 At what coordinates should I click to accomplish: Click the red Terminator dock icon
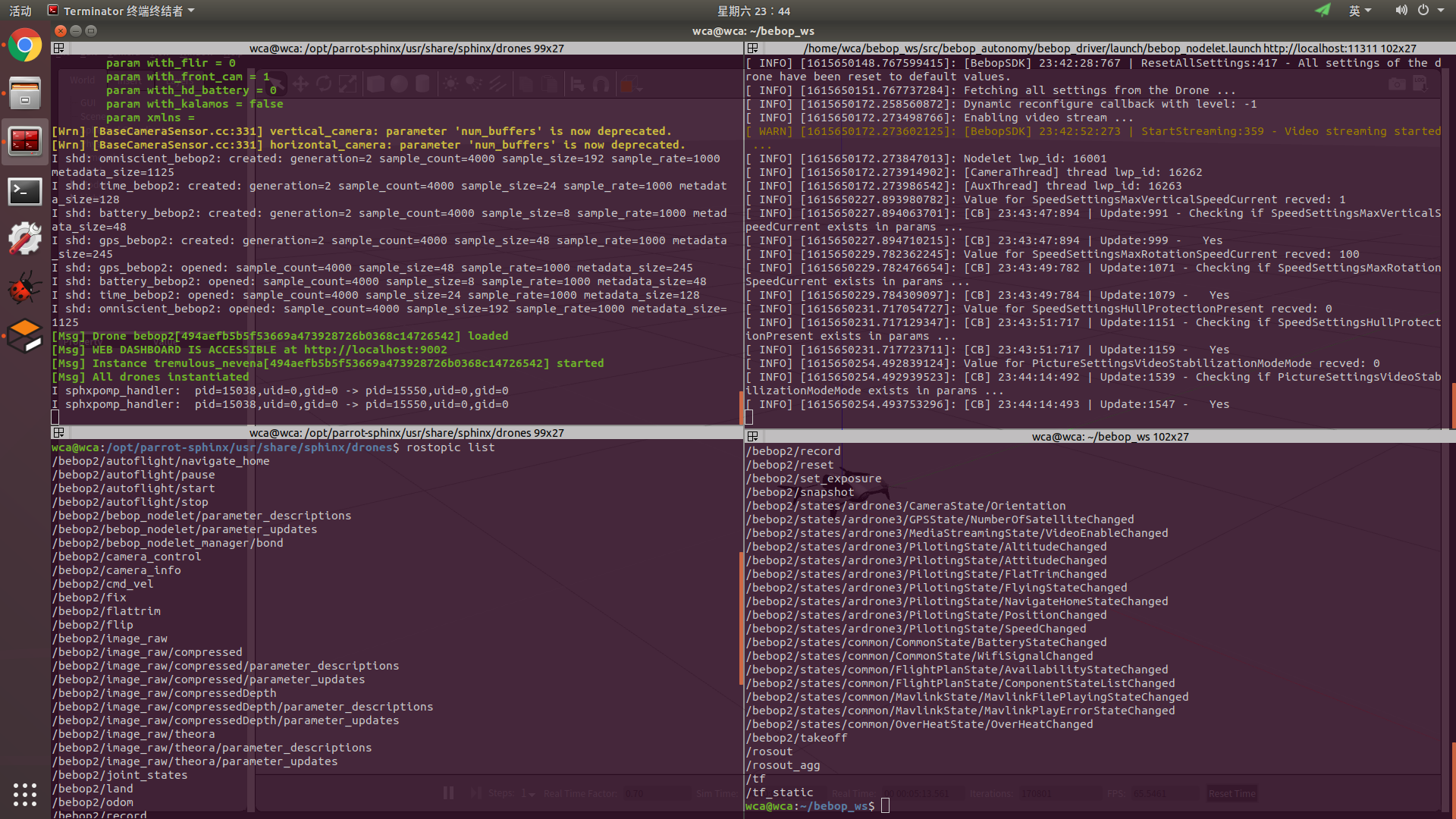(x=25, y=141)
